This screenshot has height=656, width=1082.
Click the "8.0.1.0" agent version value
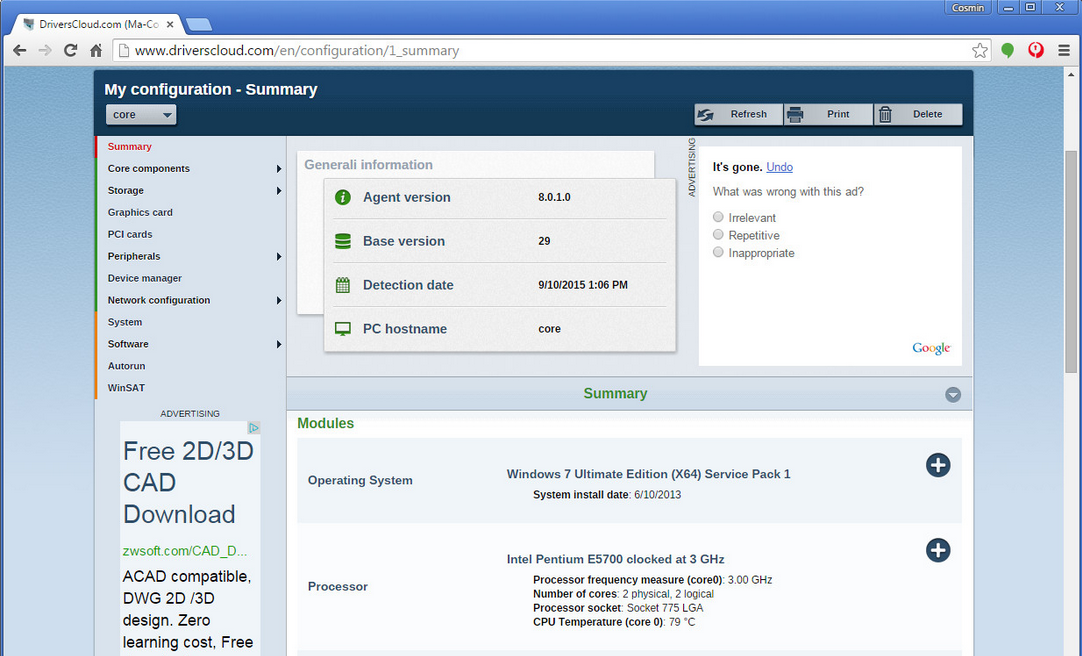coord(554,197)
